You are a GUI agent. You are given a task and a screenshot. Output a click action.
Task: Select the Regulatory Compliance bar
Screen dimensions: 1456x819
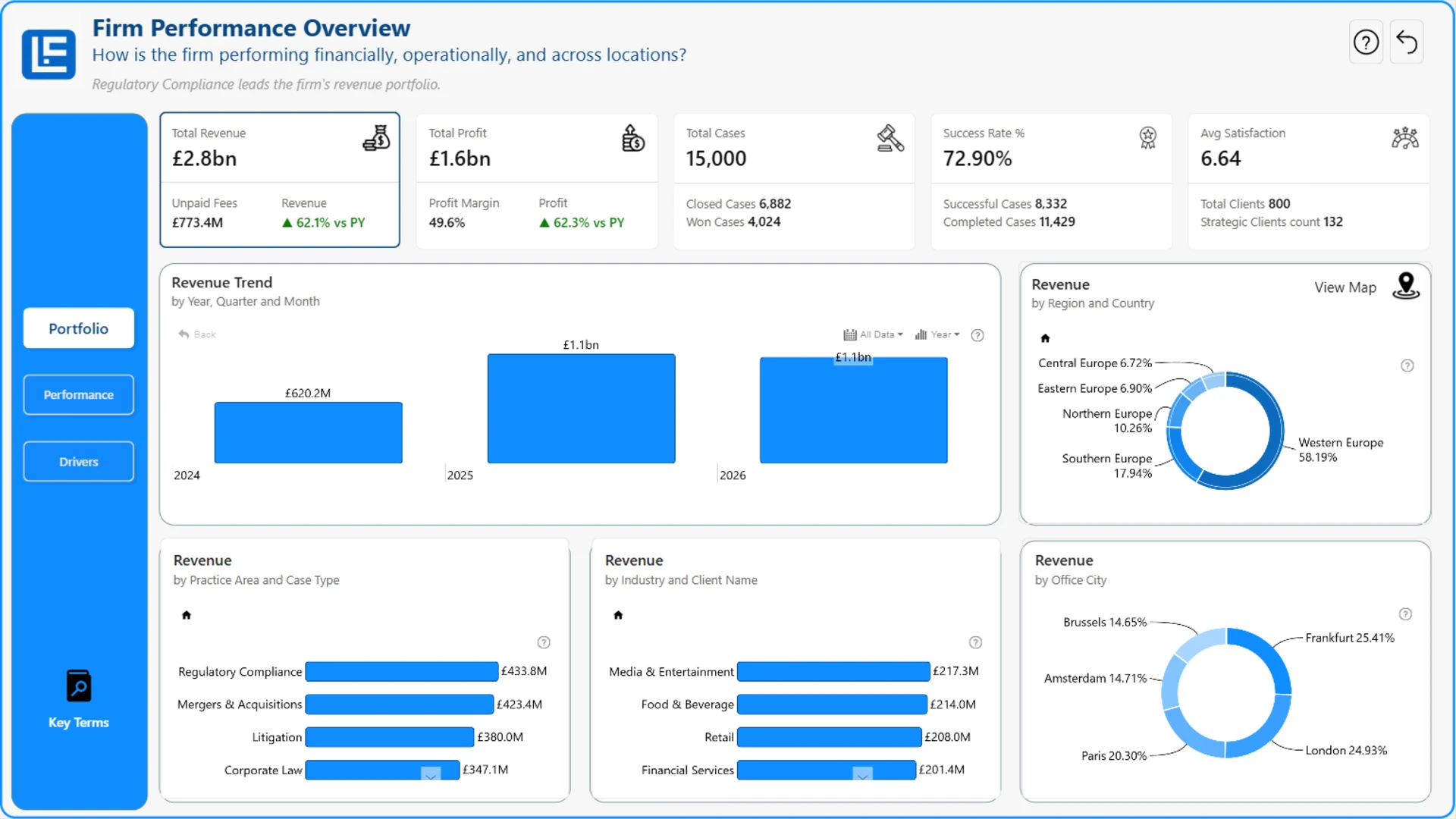coord(402,672)
